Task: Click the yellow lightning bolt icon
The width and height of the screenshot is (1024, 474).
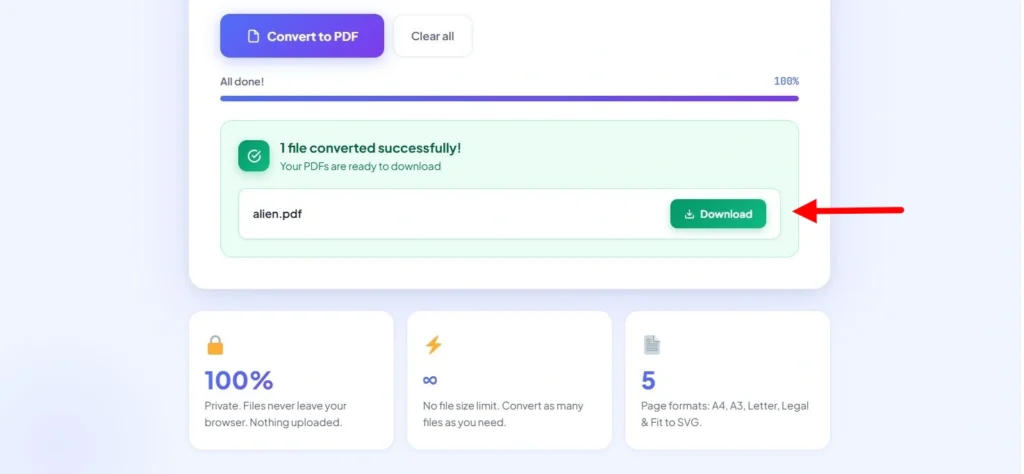Action: click(x=433, y=345)
